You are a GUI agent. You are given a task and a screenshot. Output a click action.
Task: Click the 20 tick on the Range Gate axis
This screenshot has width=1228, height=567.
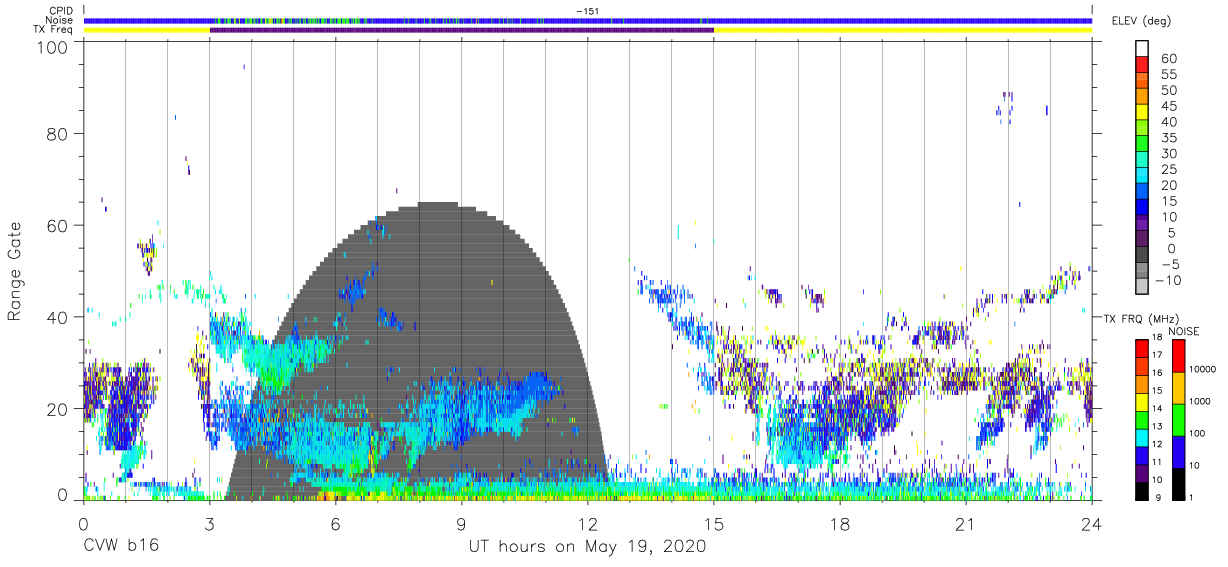point(58,408)
